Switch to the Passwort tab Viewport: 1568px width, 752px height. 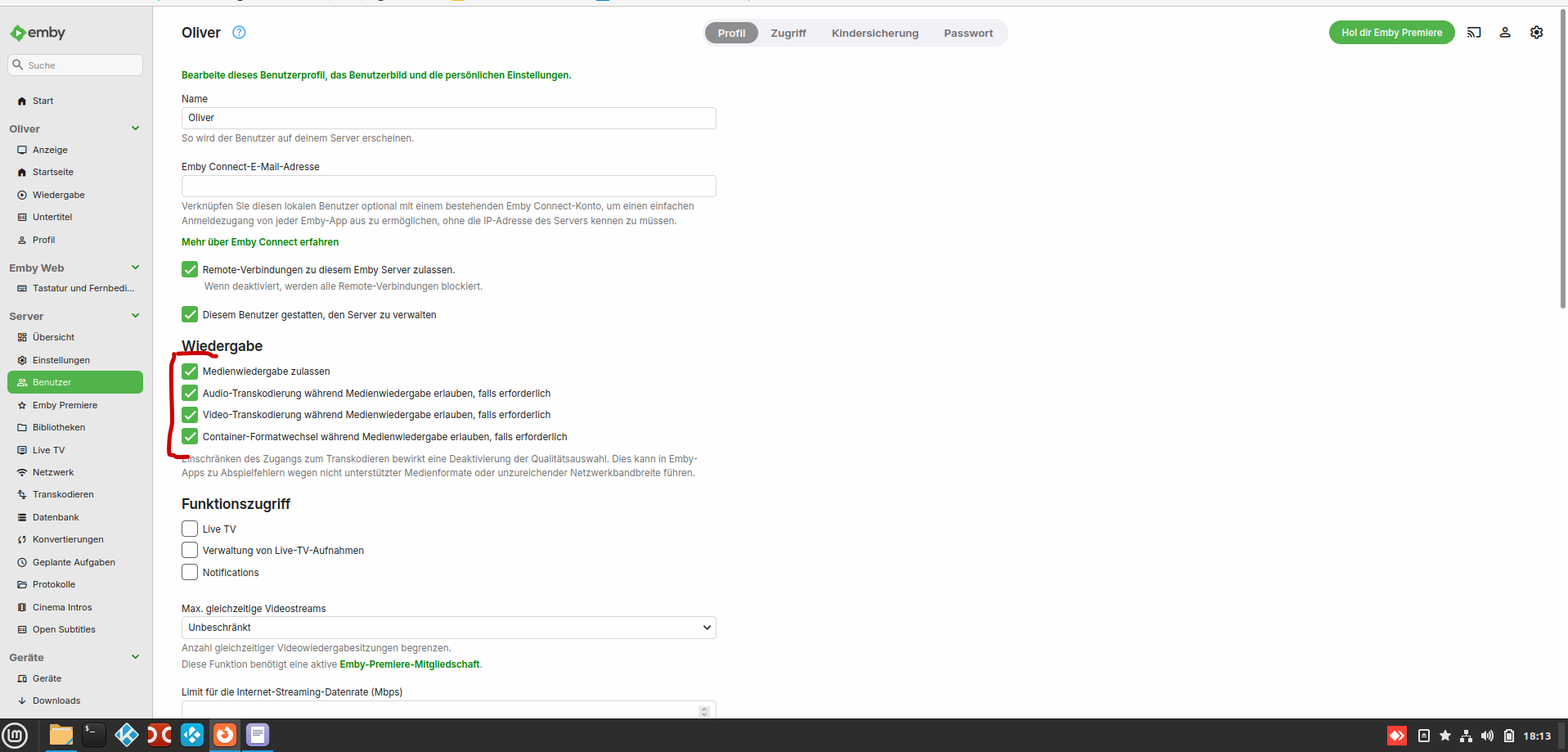click(x=968, y=34)
